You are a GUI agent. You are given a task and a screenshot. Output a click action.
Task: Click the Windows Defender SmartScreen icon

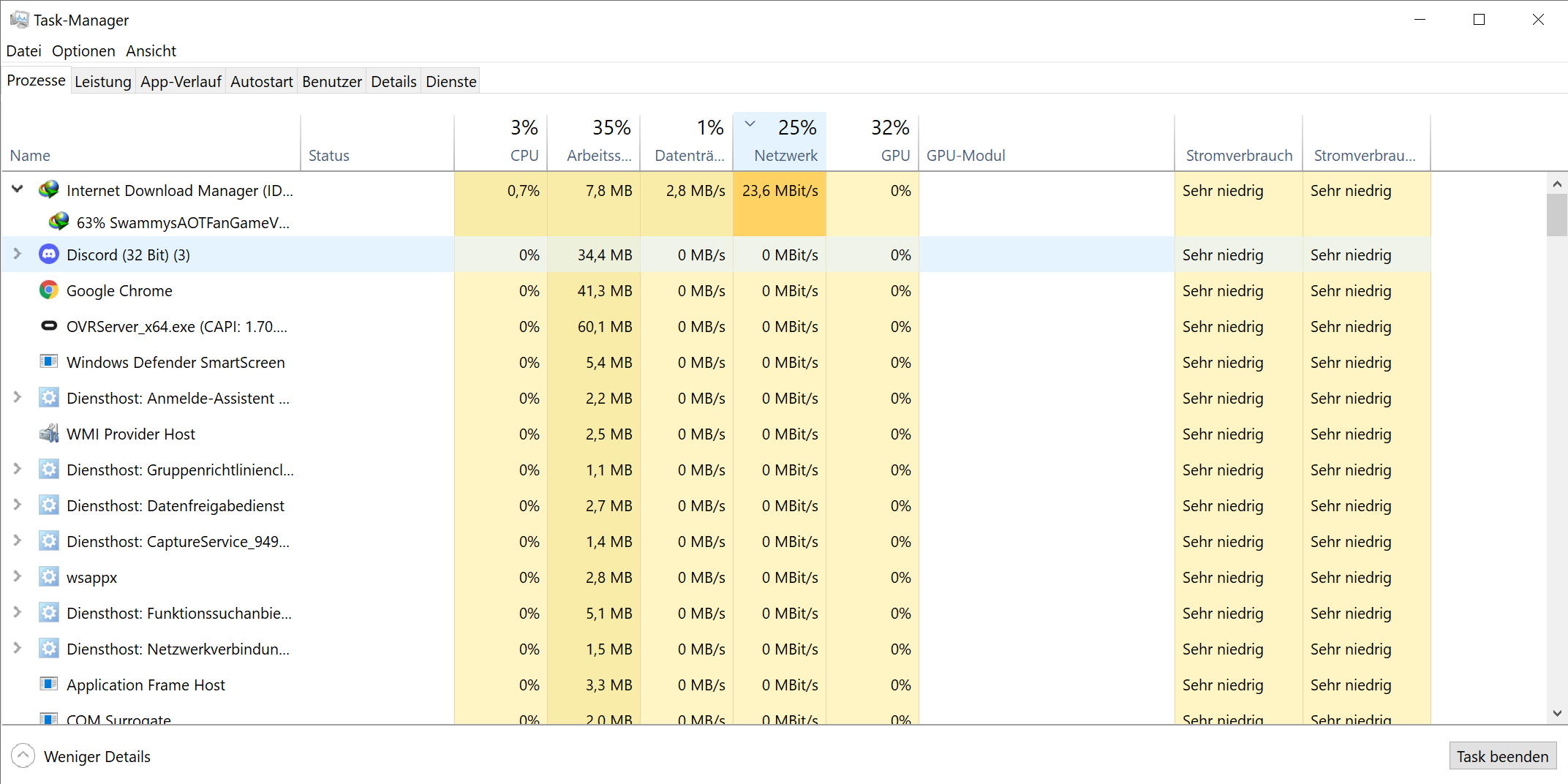click(49, 362)
